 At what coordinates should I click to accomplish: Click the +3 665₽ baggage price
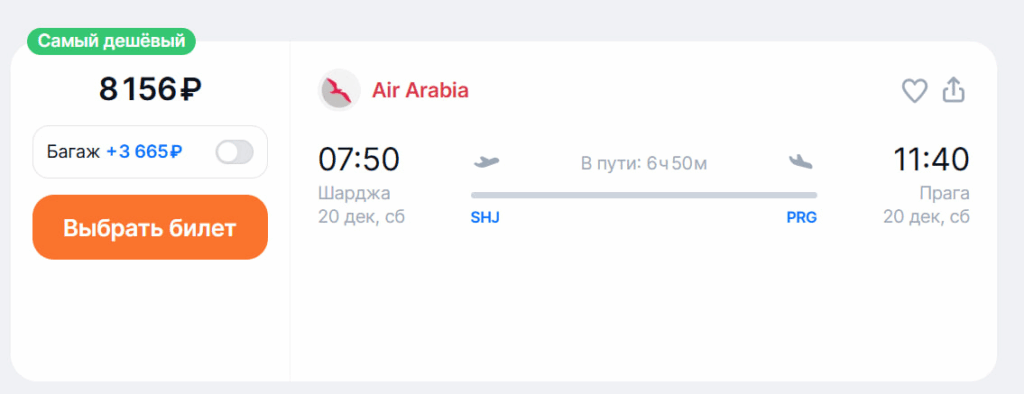click(144, 152)
